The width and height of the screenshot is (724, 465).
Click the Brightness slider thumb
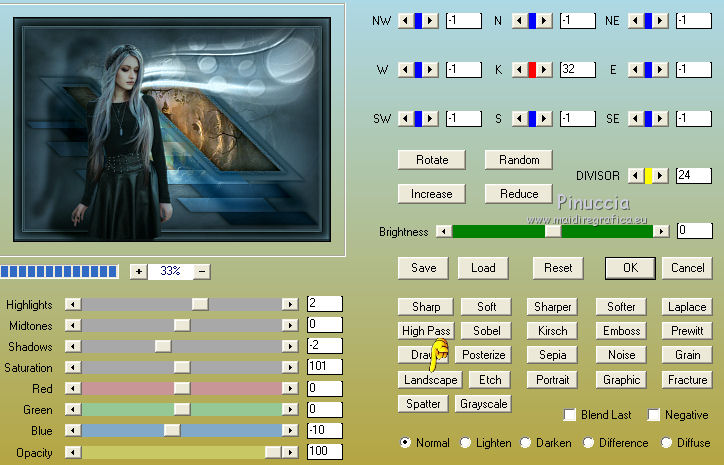[553, 231]
